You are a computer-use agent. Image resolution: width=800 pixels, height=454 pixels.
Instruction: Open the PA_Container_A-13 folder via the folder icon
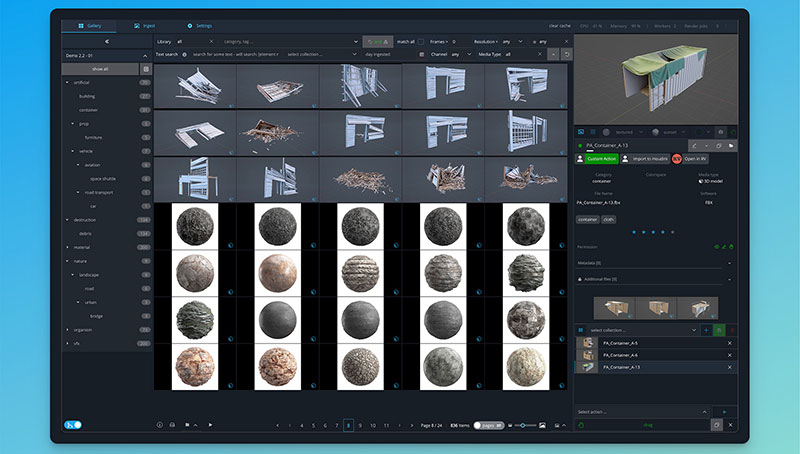pyautogui.click(x=731, y=145)
